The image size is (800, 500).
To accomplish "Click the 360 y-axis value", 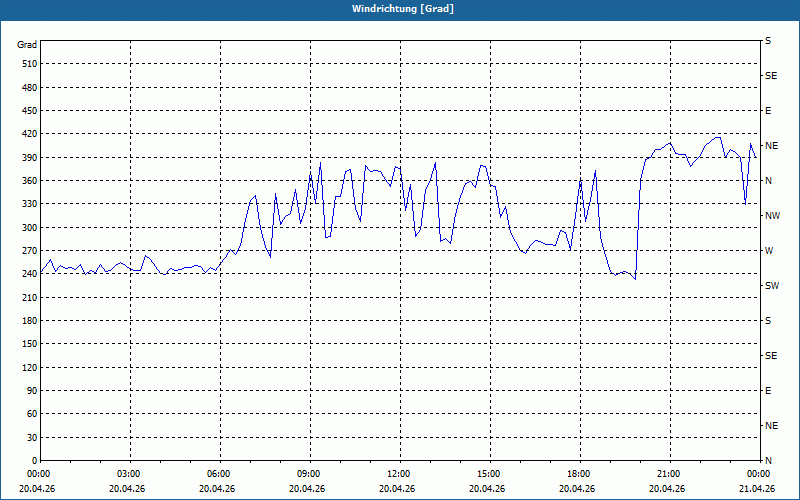I will 30,181.
